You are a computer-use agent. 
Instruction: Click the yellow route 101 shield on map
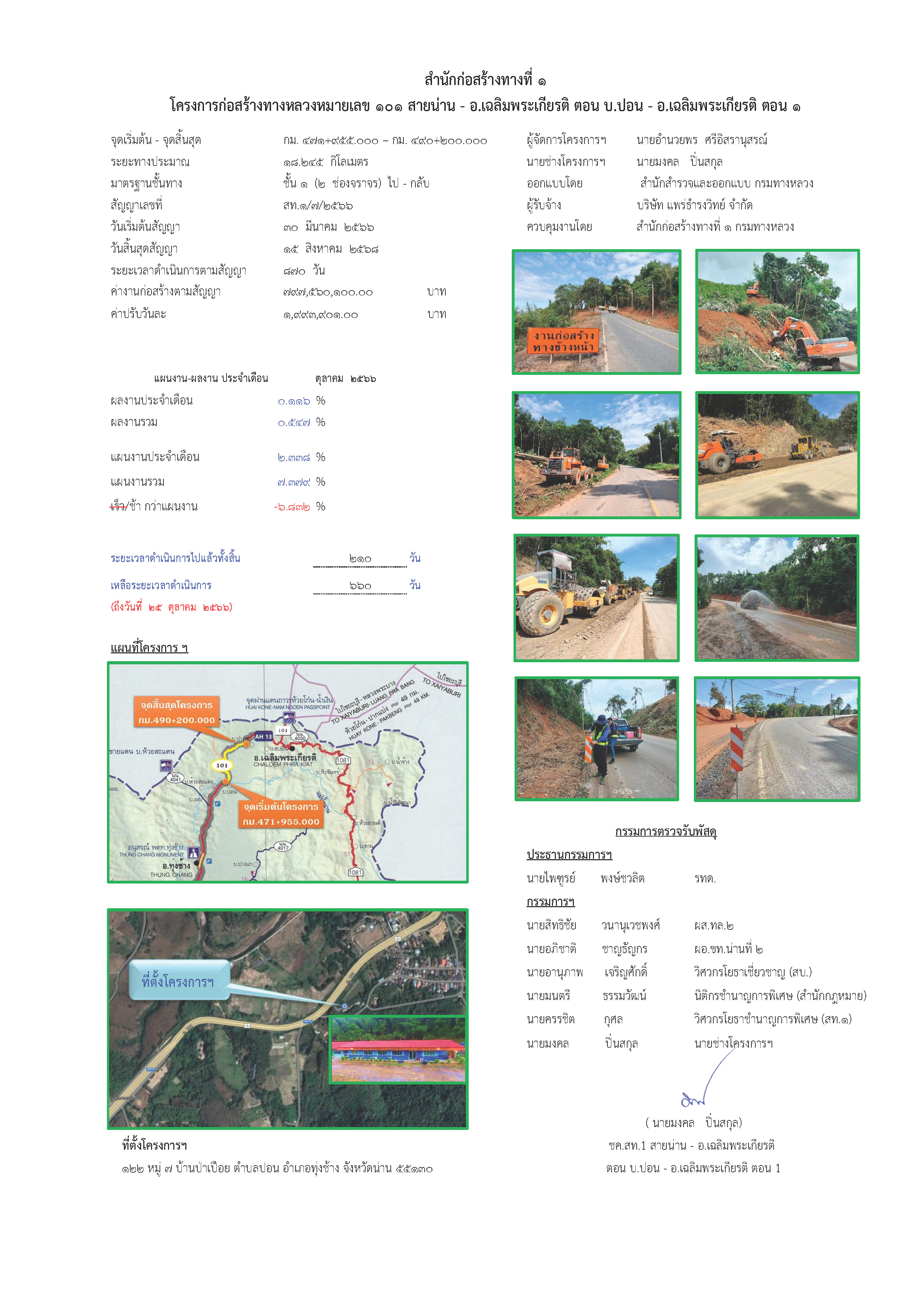221,765
